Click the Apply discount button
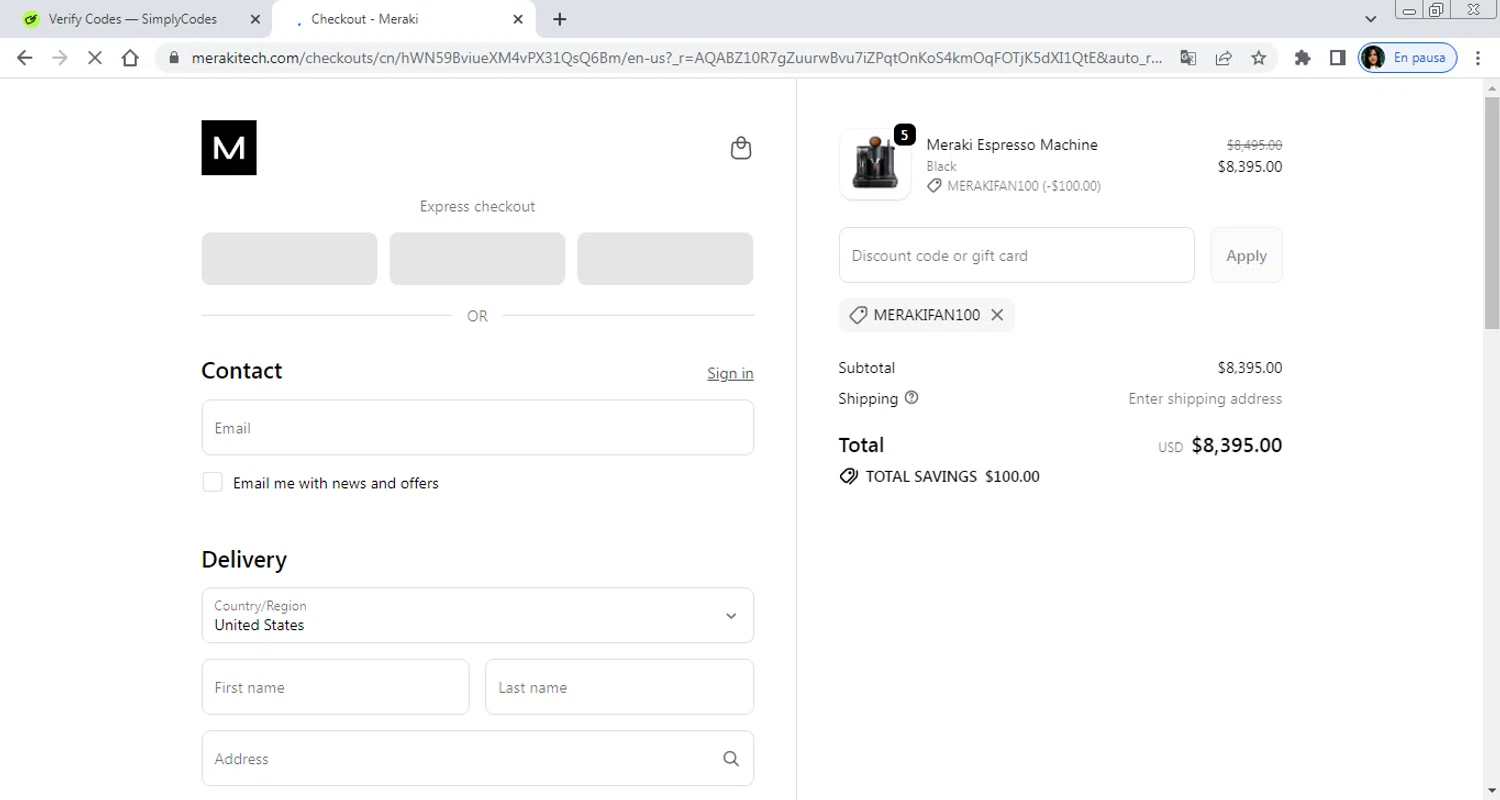1500x800 pixels. (1246, 255)
